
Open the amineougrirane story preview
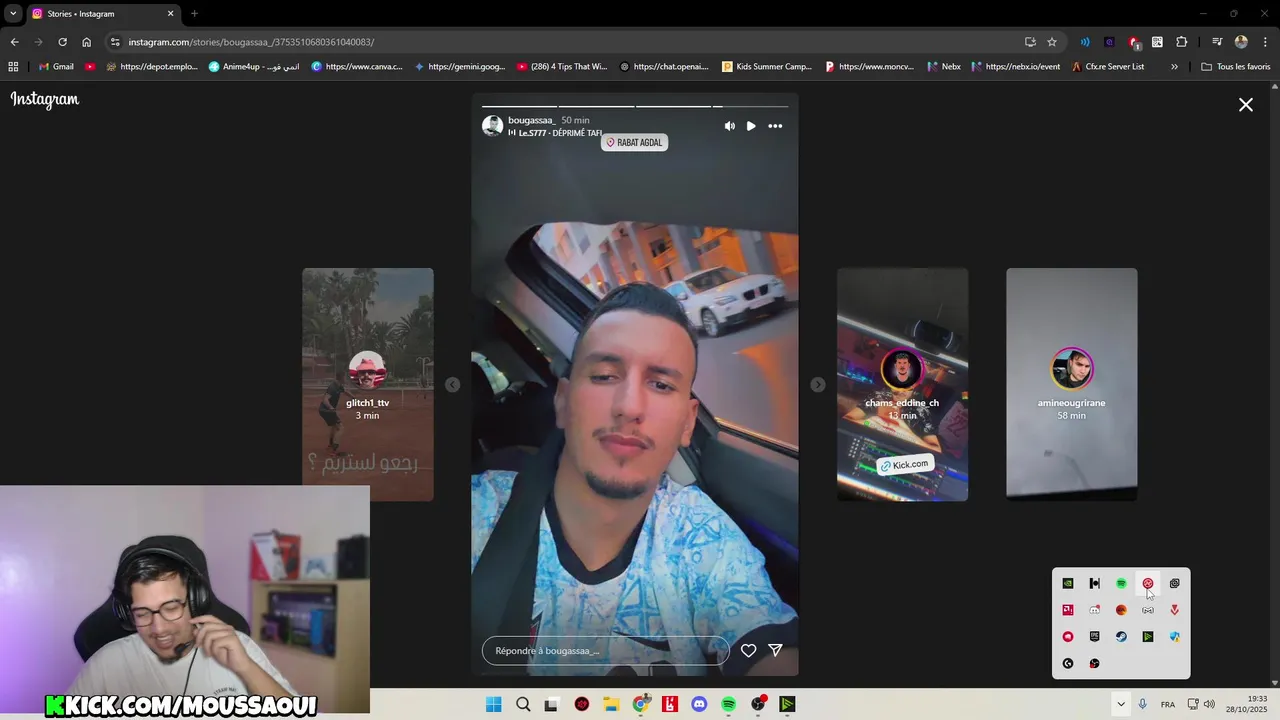click(x=1071, y=384)
